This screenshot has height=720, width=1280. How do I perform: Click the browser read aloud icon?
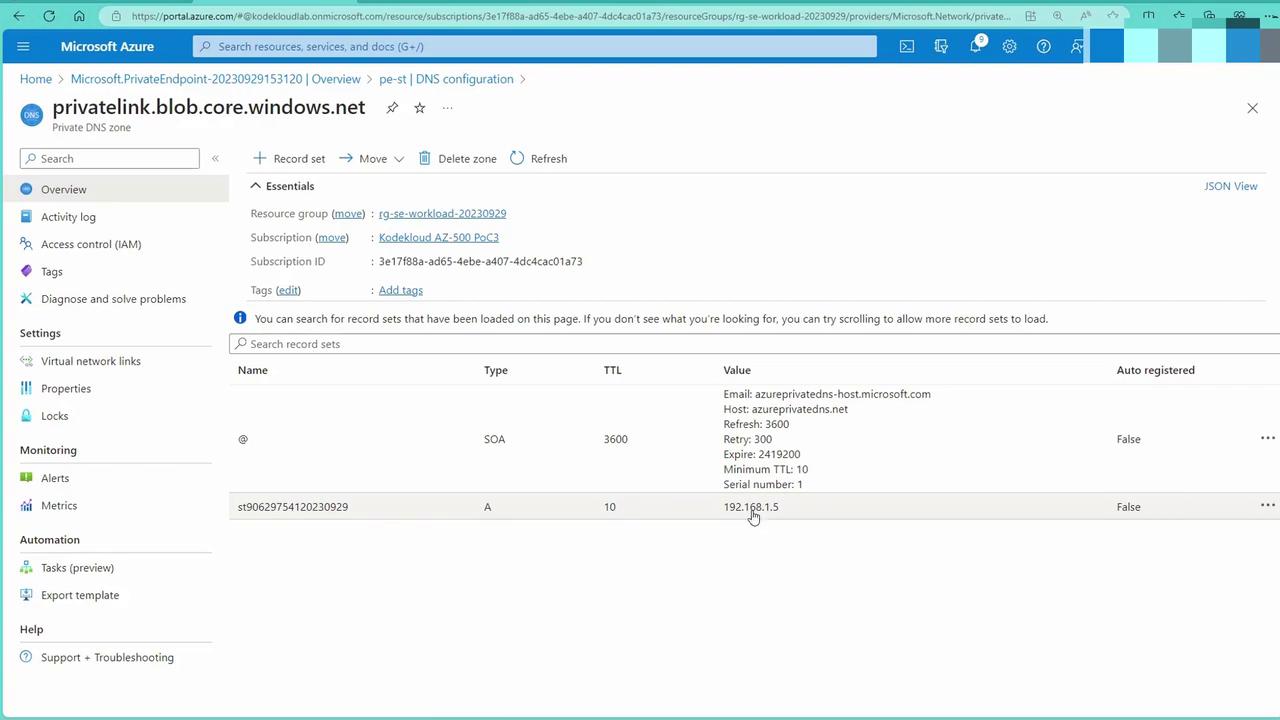1086,16
